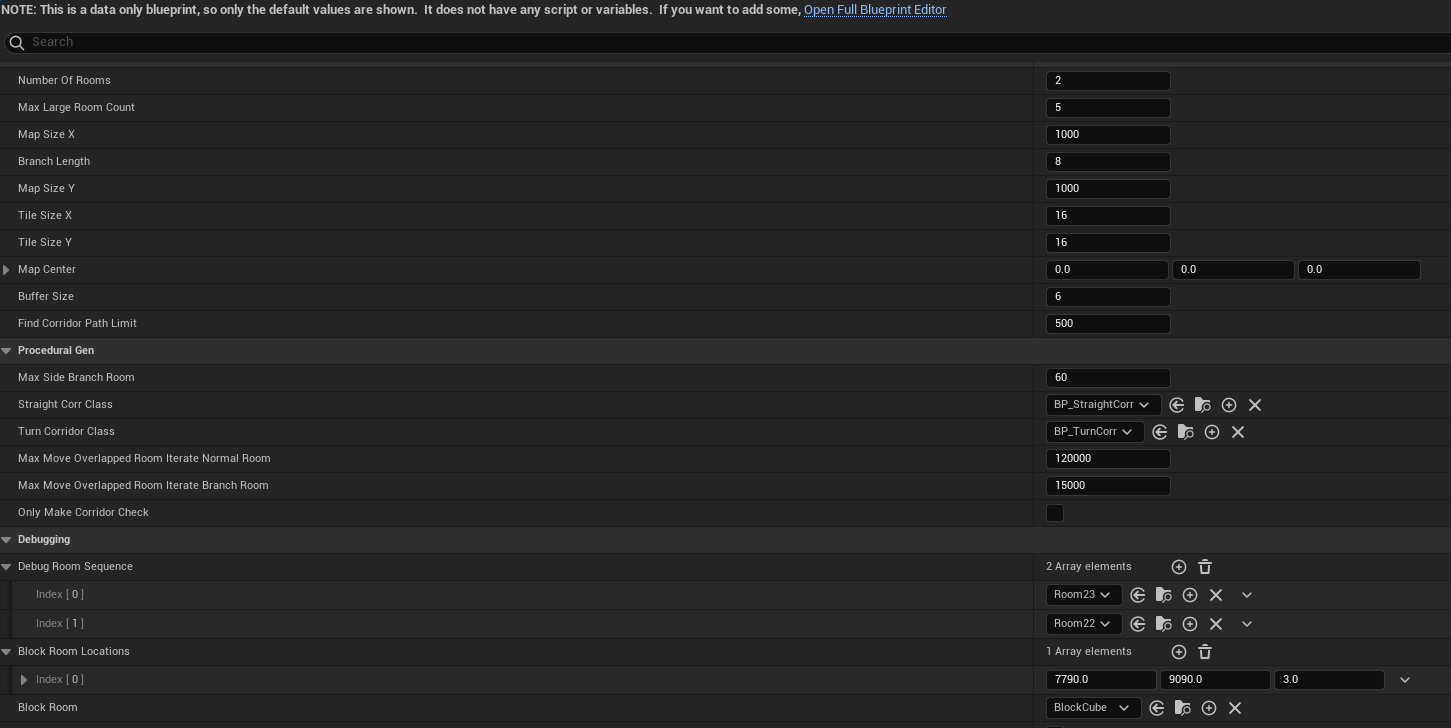This screenshot has width=1451, height=728.
Task: Clear the Room22 class entry
Action: [1216, 624]
